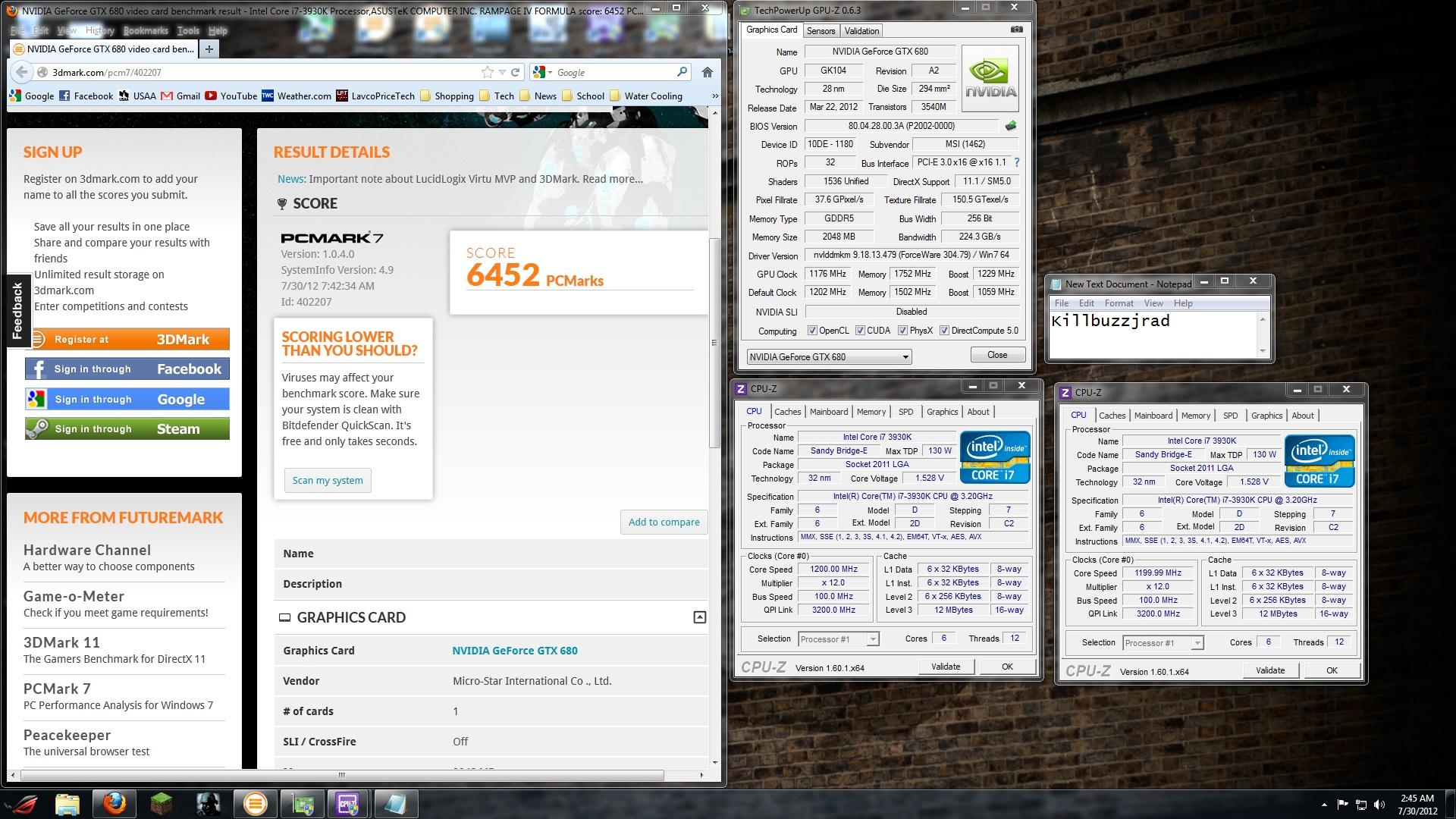Switch to Sensors tab in GPU-Z
The height and width of the screenshot is (819, 1456).
point(821,31)
